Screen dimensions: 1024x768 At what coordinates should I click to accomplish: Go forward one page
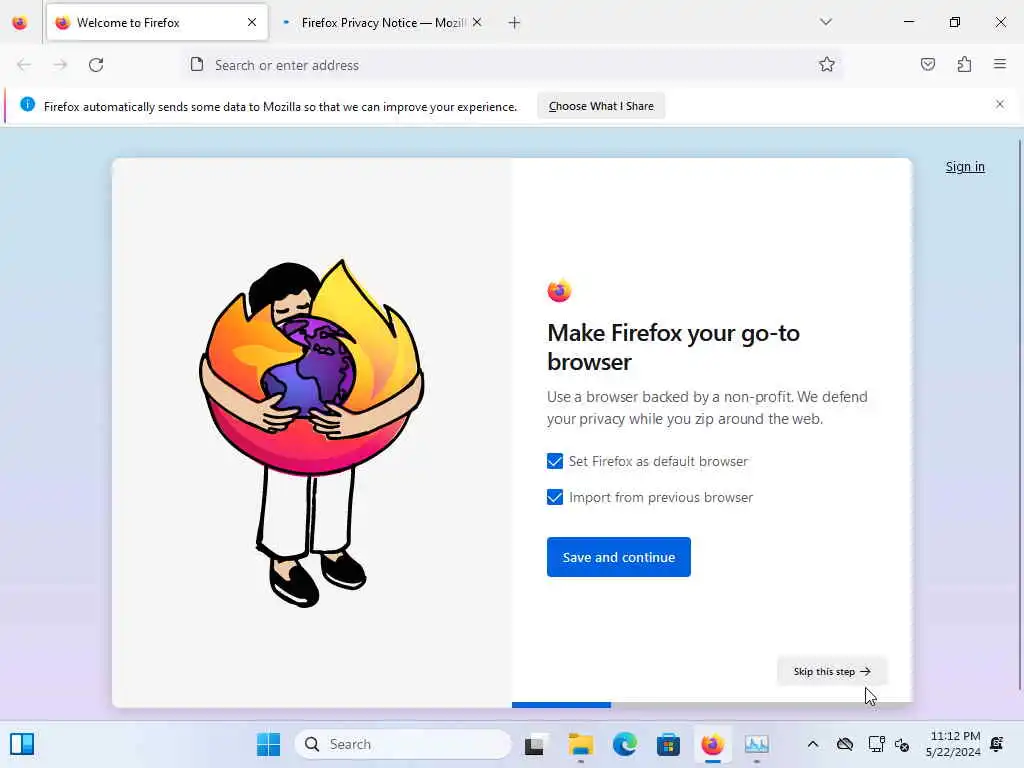tap(60, 65)
